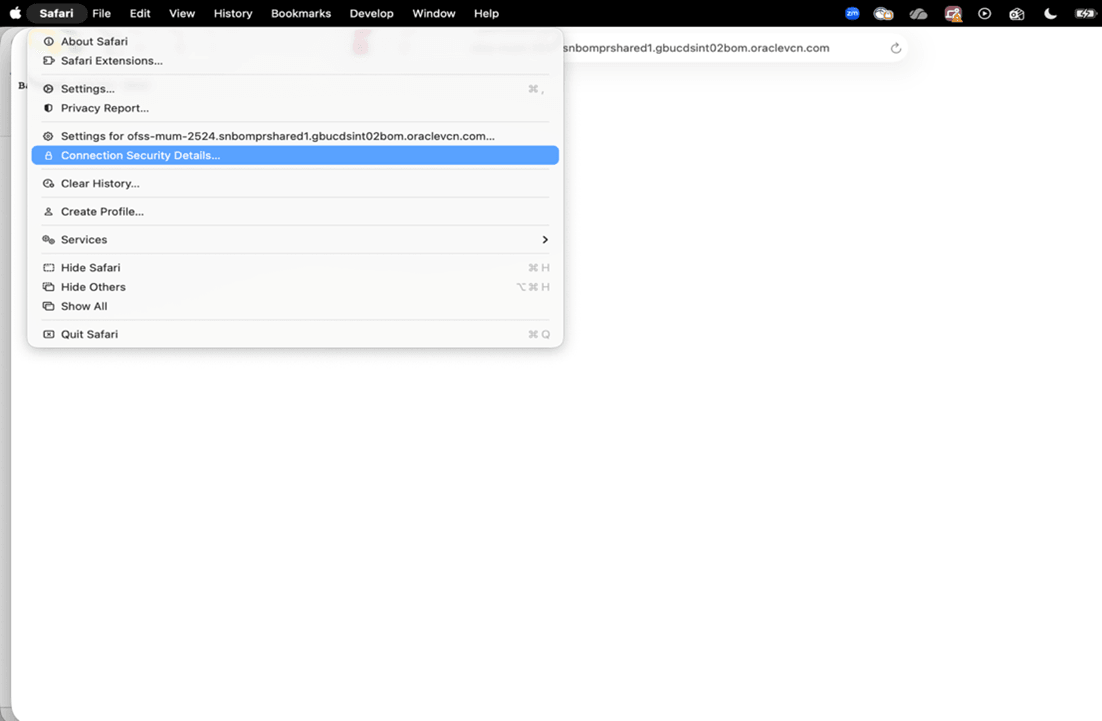
Task: Open the Develop menu
Action: pos(372,13)
